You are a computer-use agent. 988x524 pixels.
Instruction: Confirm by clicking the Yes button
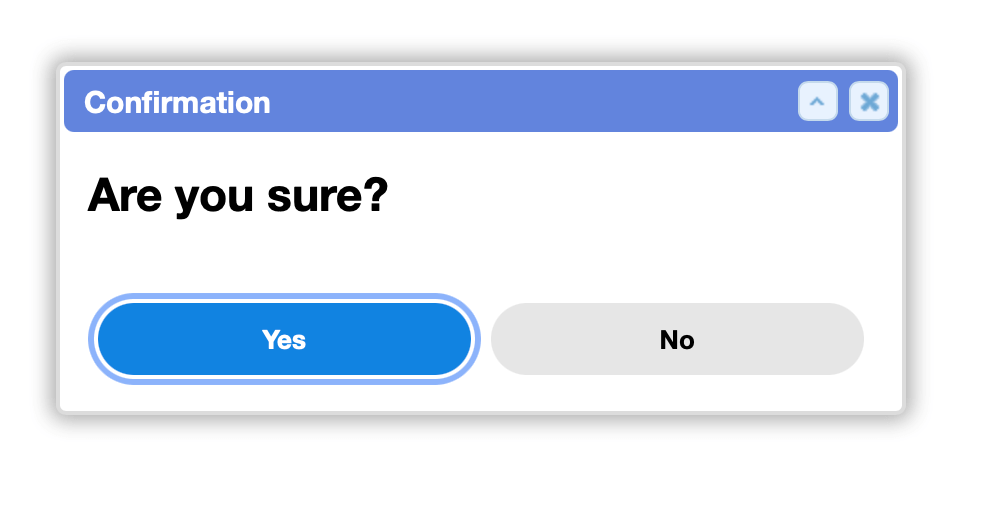click(x=284, y=339)
